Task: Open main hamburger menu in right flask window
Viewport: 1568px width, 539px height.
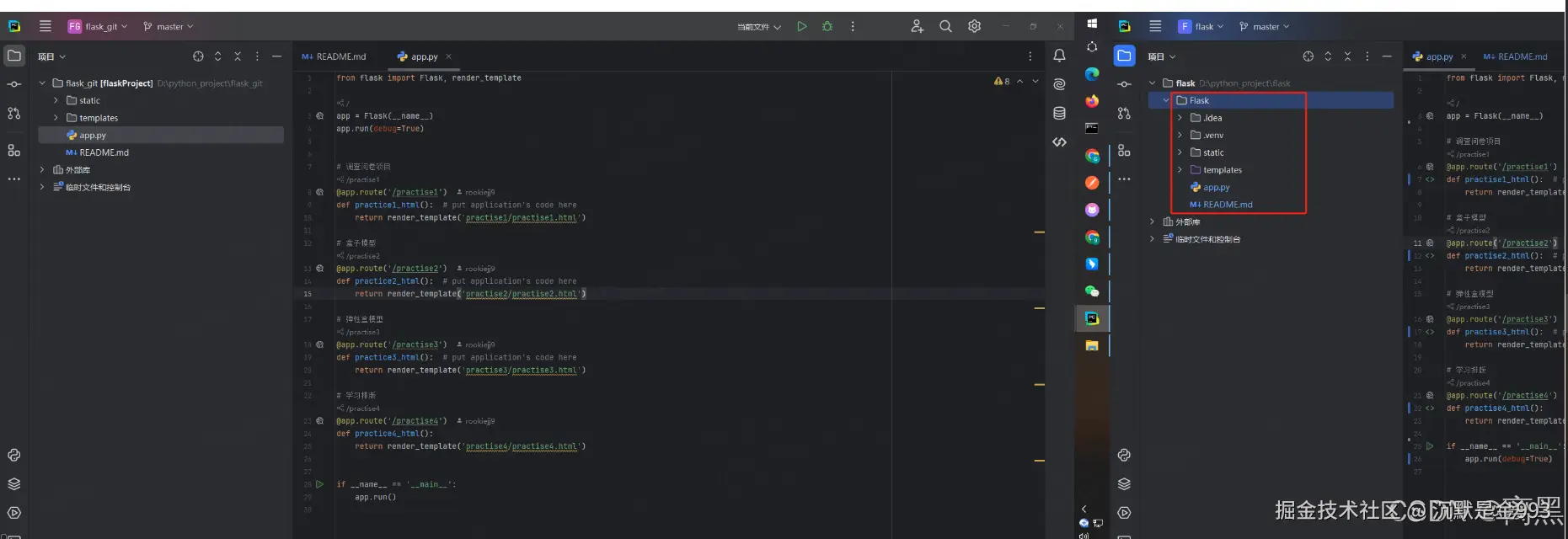Action: (1156, 26)
